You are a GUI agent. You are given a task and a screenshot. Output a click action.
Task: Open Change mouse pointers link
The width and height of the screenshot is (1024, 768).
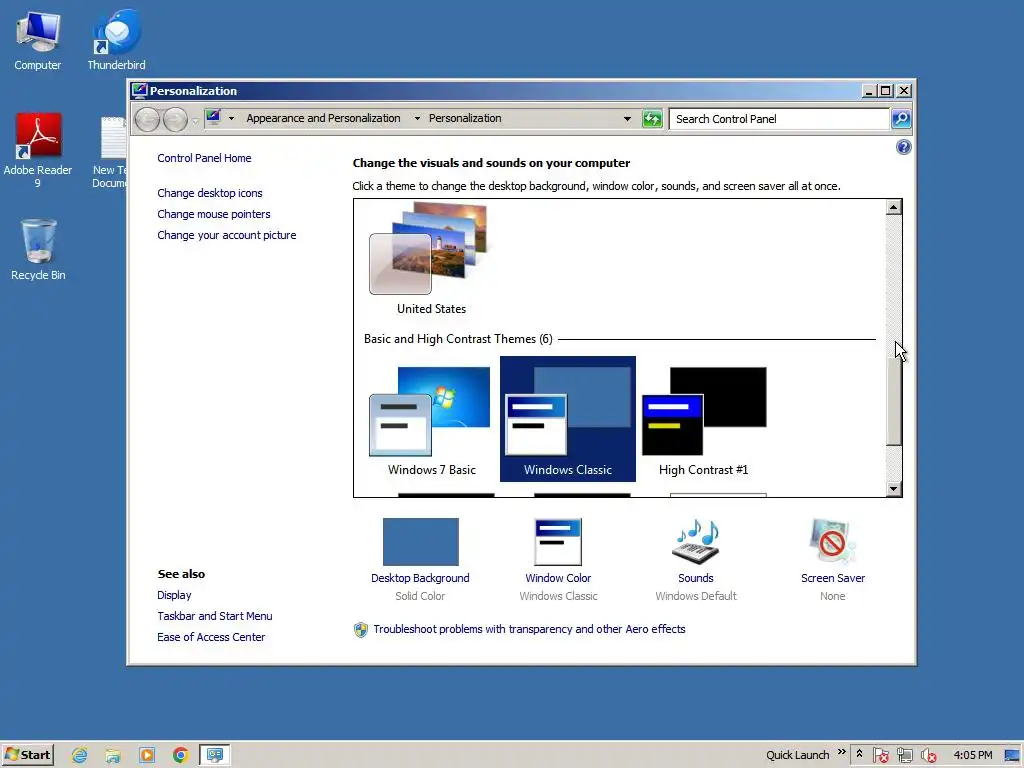(x=214, y=214)
